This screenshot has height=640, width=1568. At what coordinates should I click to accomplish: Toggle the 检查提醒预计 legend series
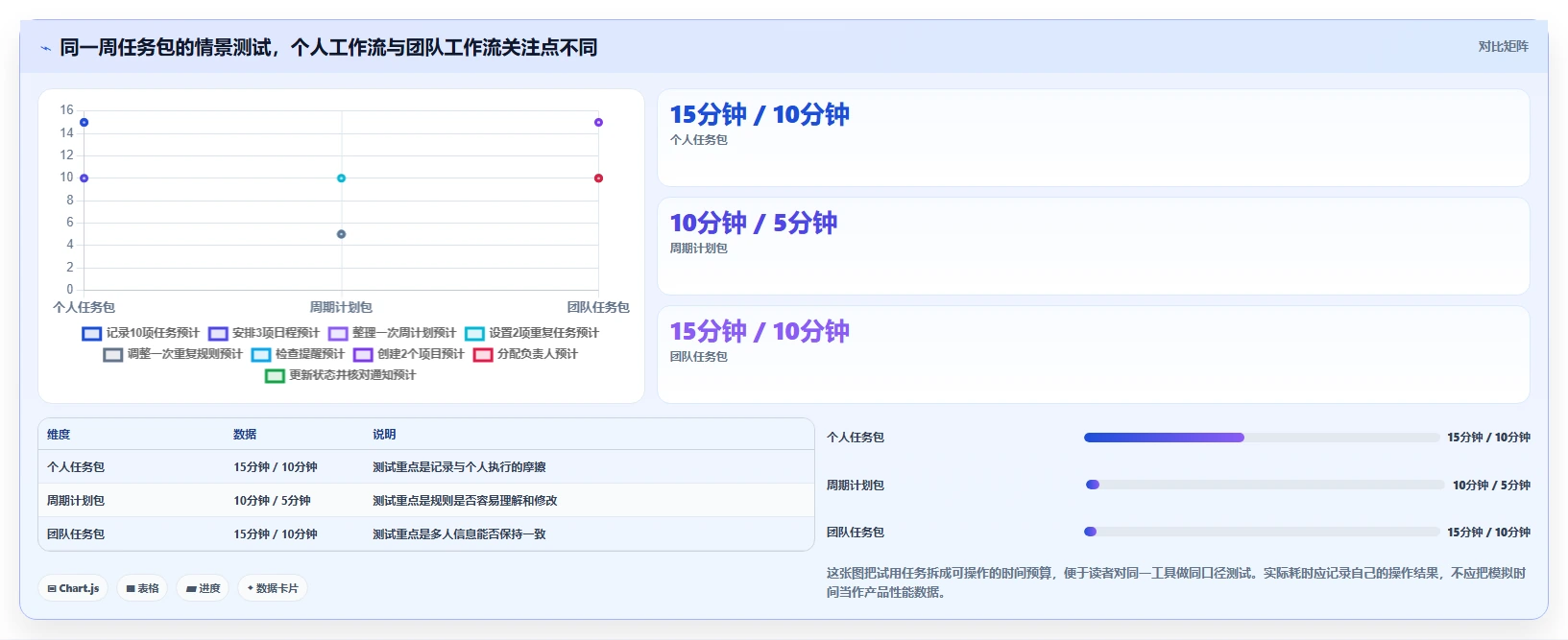click(298, 354)
